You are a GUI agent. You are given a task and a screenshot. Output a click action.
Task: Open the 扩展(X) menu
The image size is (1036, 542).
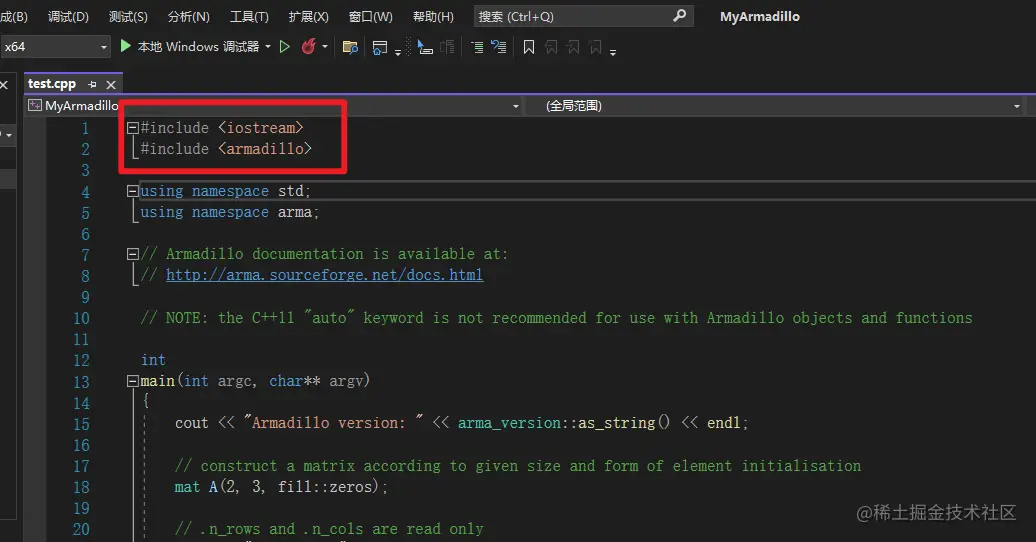[x=309, y=17]
